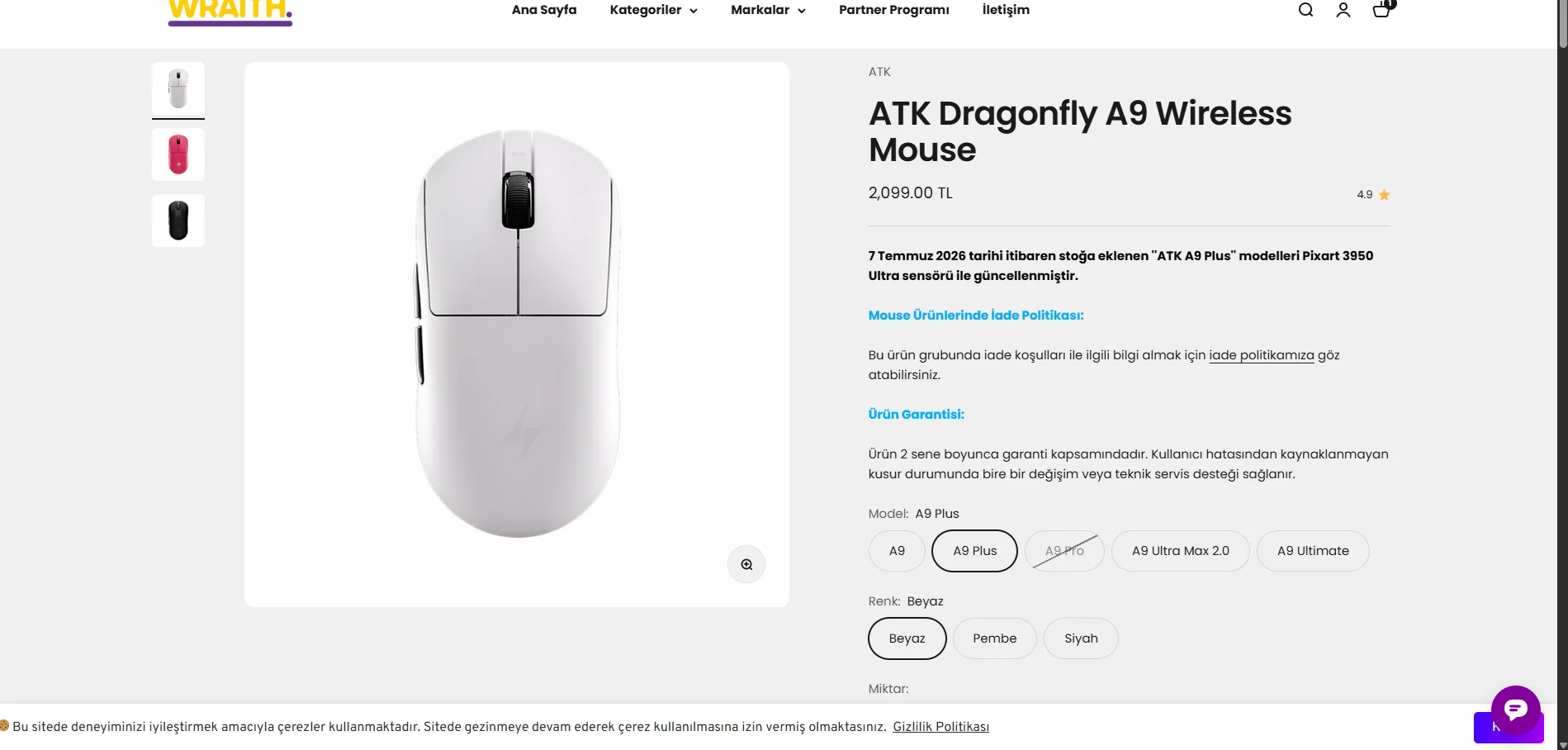1568x750 pixels.
Task: Choose the A9 Ultimate model
Action: point(1313,551)
